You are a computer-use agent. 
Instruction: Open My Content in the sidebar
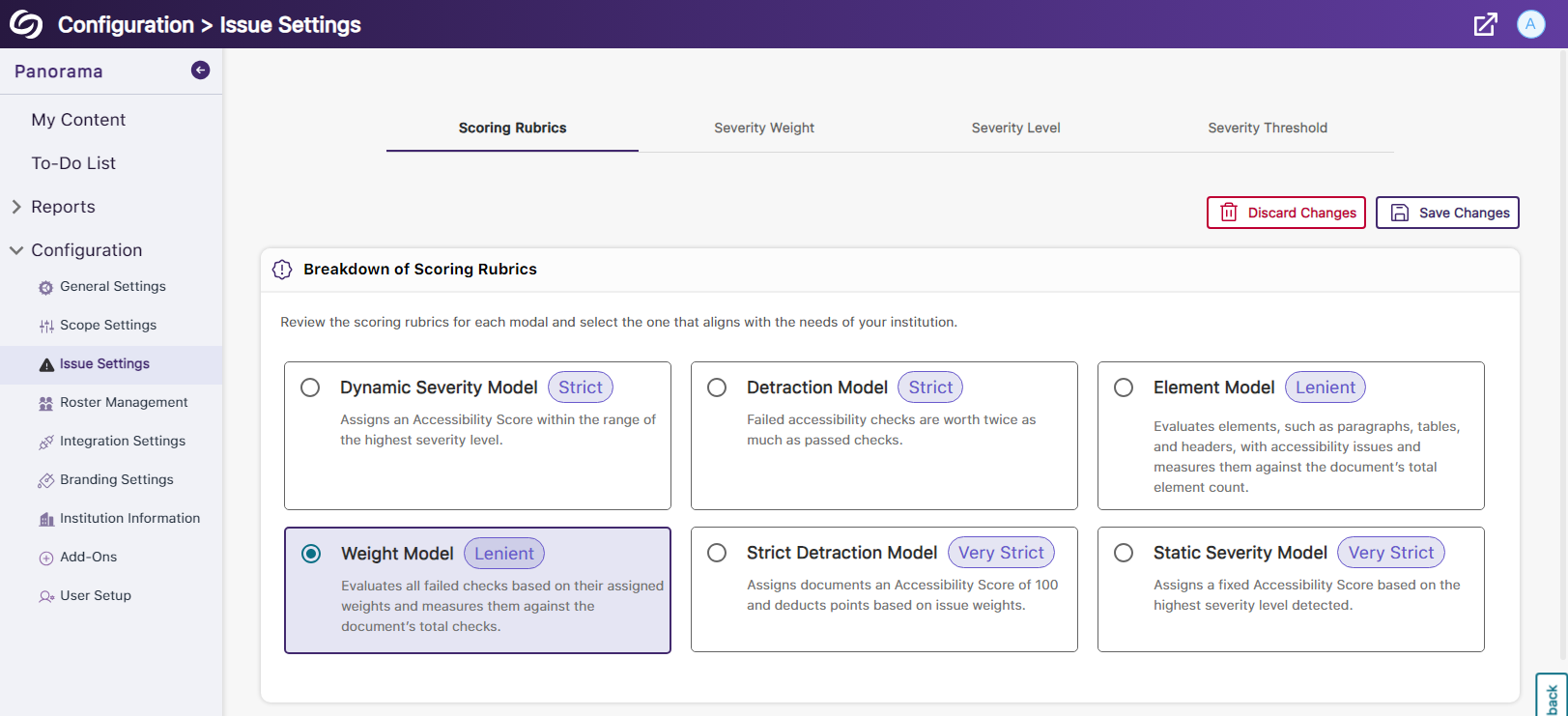click(78, 120)
